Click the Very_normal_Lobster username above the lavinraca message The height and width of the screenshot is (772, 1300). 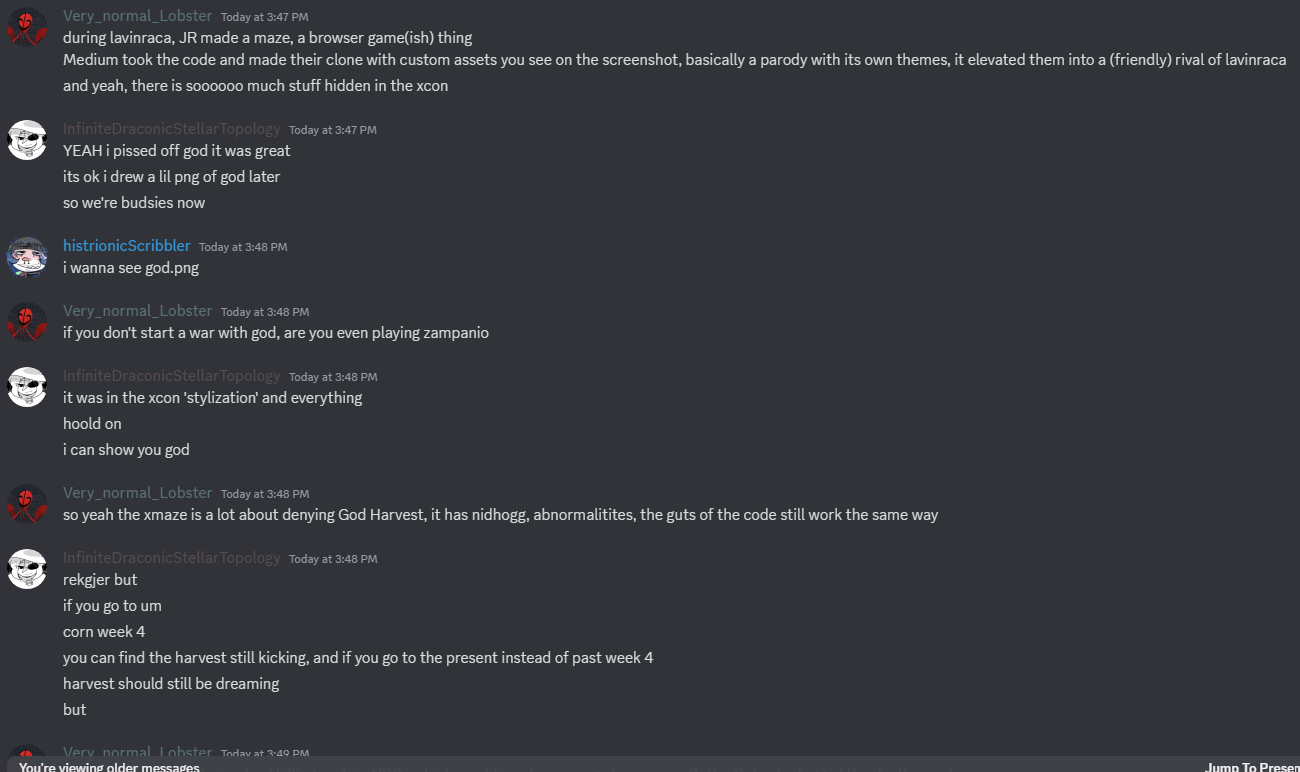(x=137, y=16)
